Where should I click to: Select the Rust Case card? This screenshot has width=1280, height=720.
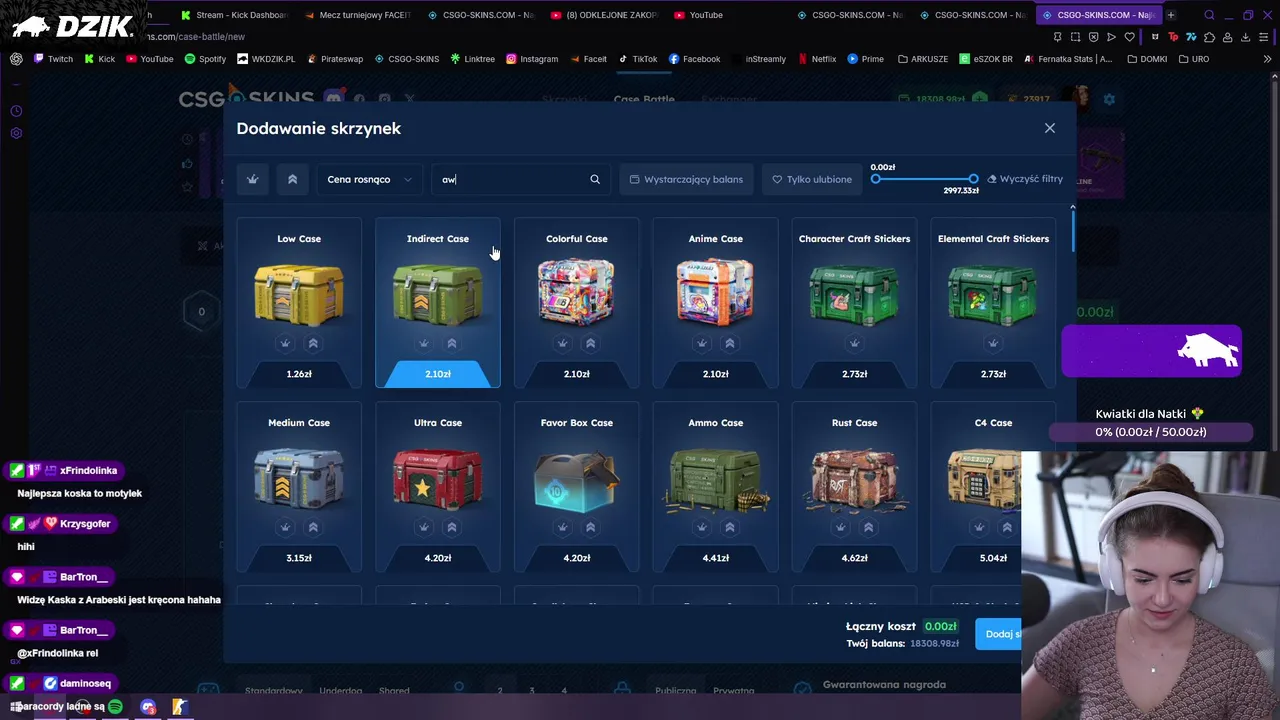(854, 487)
